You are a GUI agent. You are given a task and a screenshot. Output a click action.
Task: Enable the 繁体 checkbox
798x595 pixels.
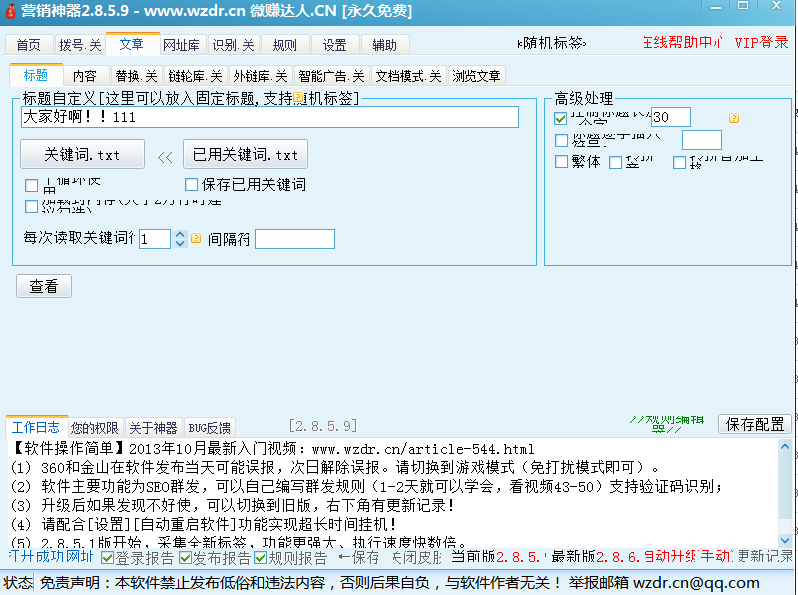[x=561, y=161]
